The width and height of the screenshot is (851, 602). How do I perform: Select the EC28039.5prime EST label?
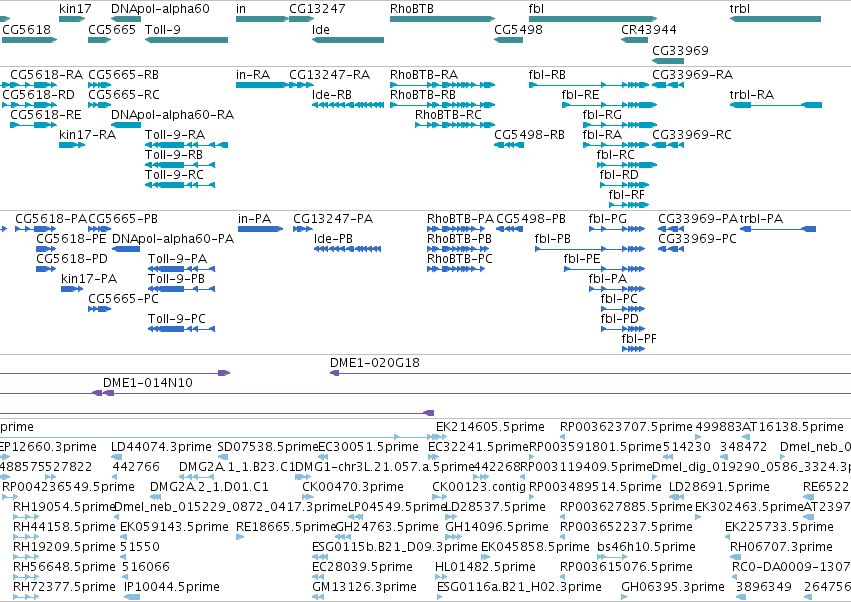click(362, 567)
